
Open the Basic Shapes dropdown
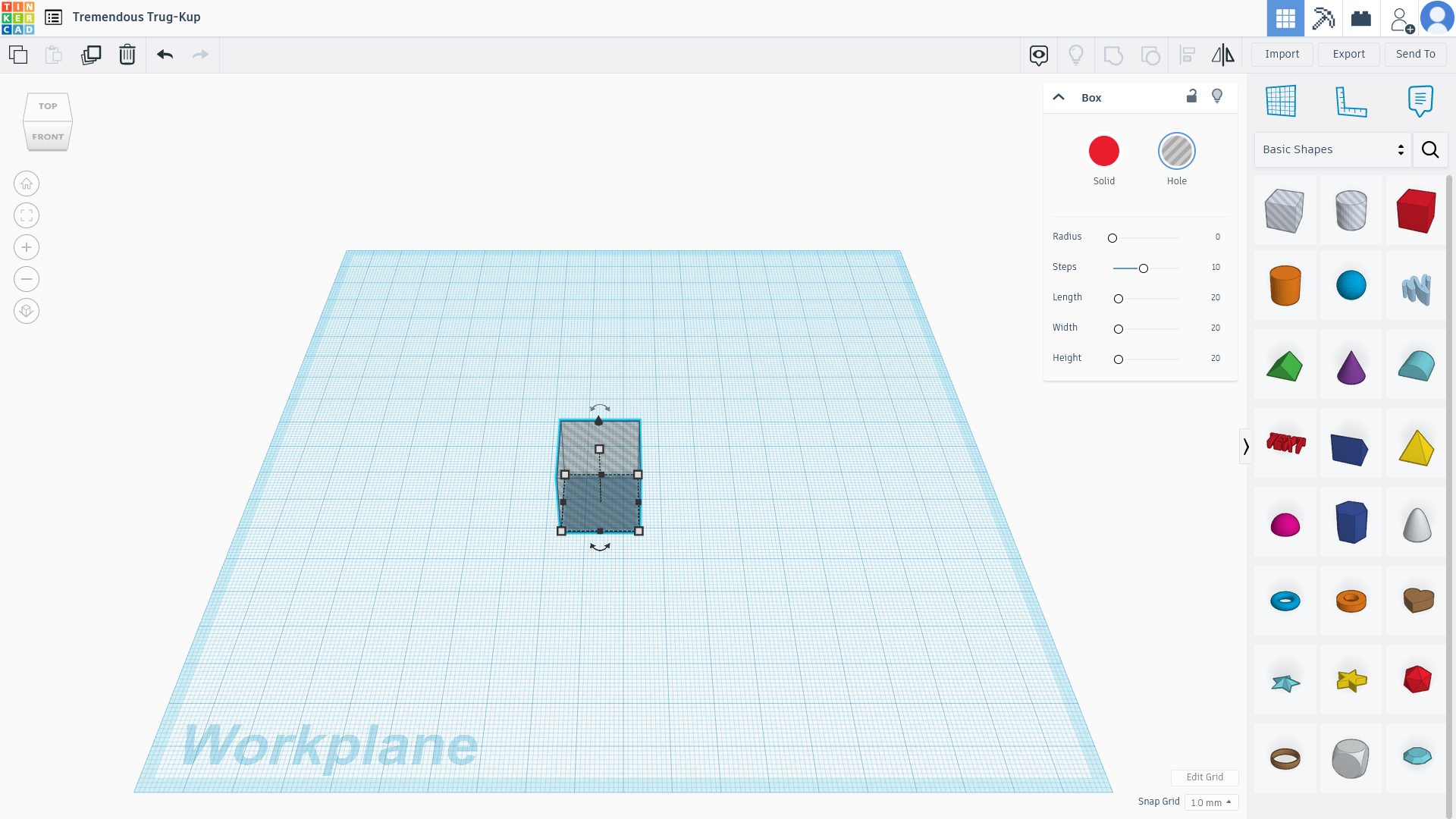1331,149
